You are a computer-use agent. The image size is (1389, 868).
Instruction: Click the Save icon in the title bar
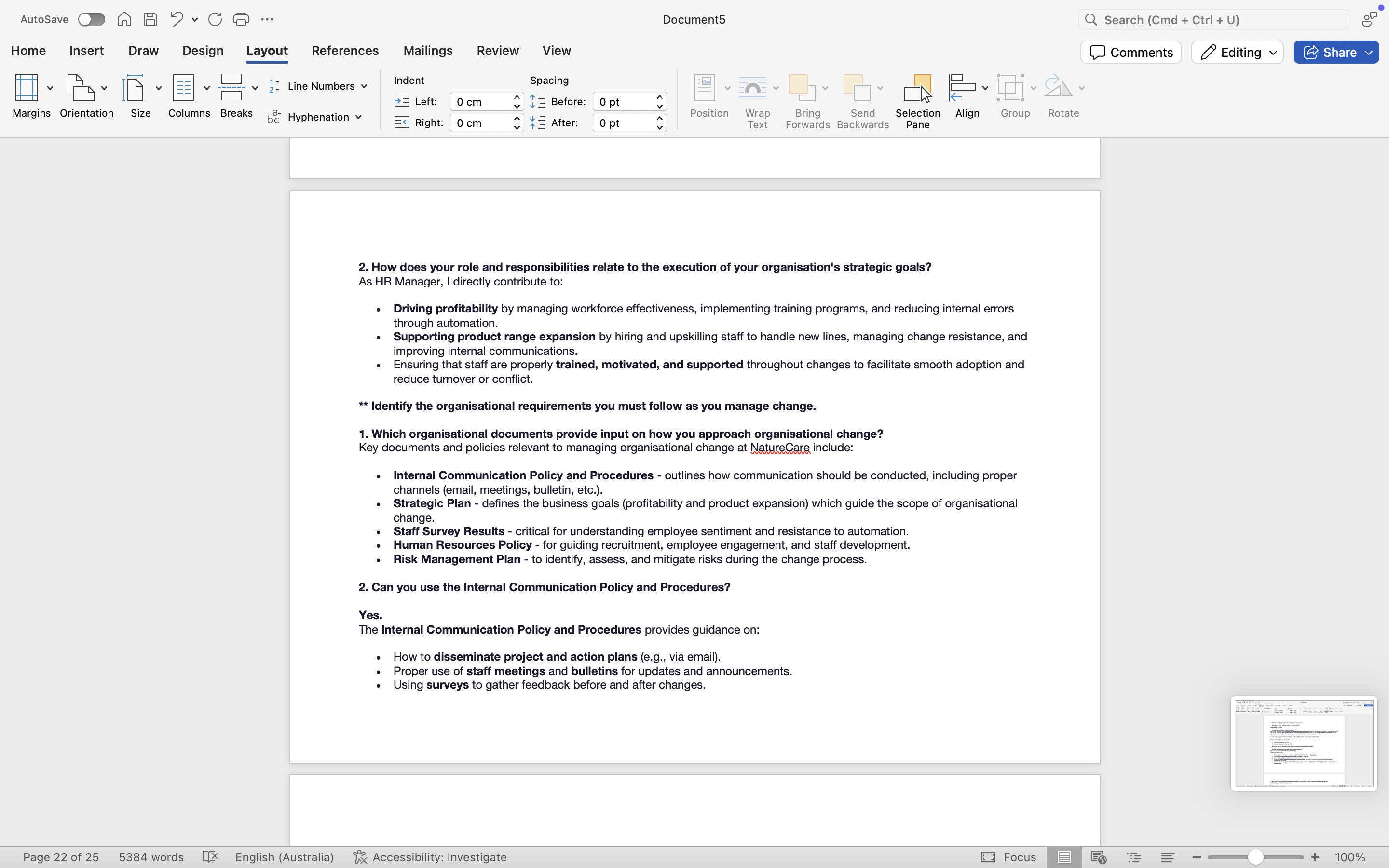150,19
